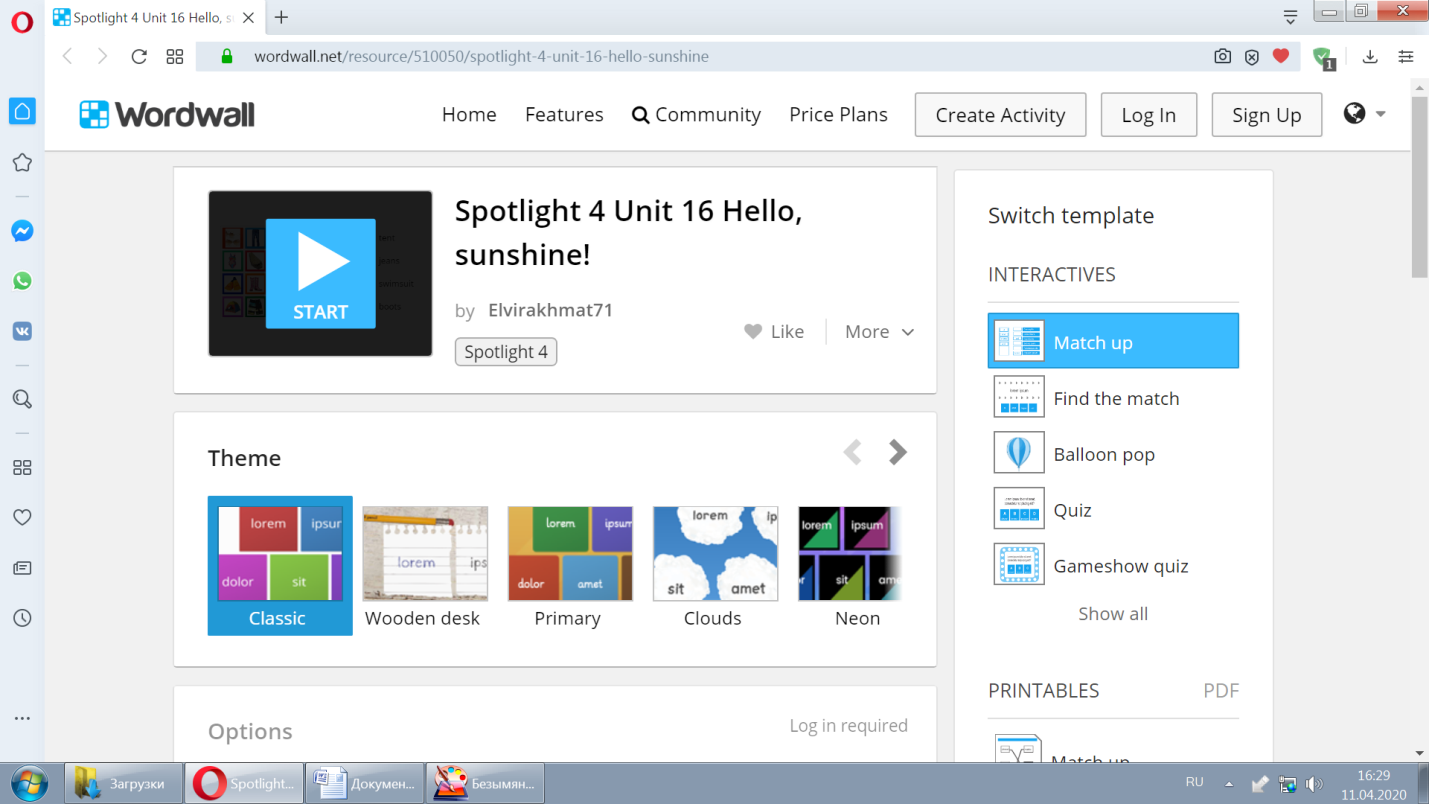This screenshot has width=1429, height=804.
Task: Open Price Plans page
Action: pos(838,115)
